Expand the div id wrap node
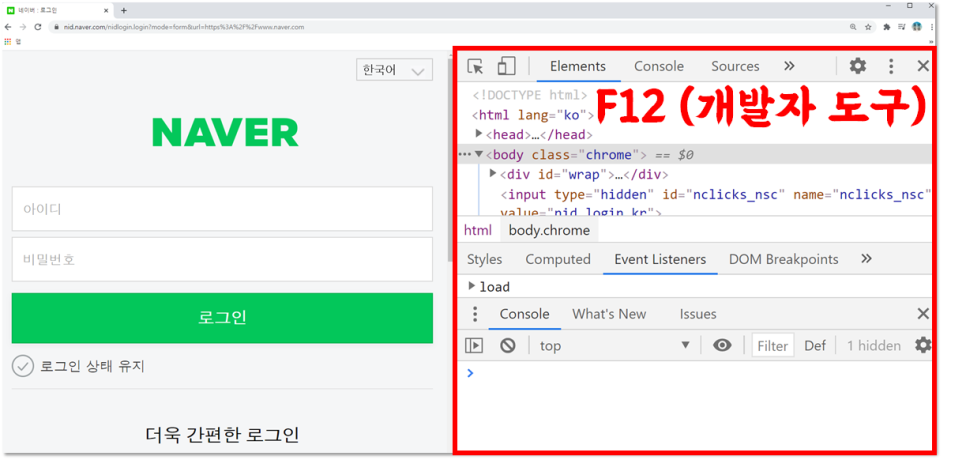The height and width of the screenshot is (460, 966). pos(493,174)
